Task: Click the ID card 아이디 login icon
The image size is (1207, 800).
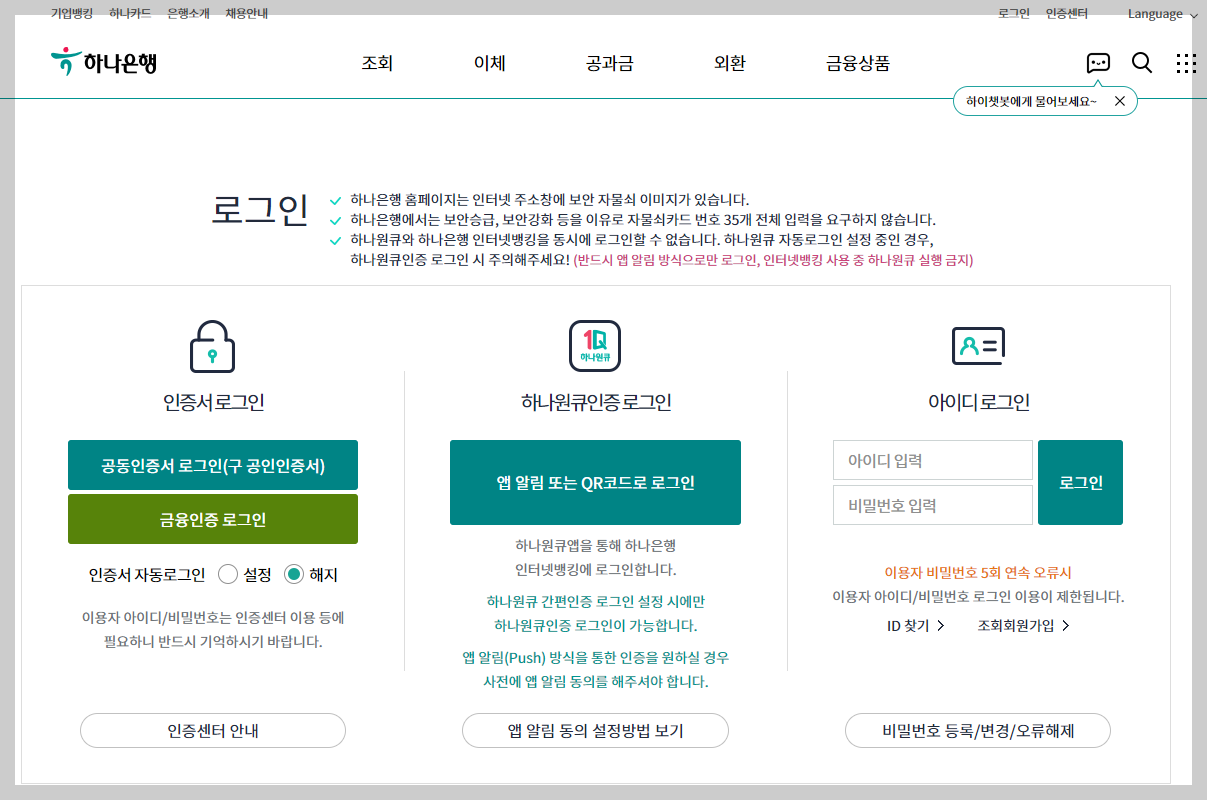Action: (978, 346)
